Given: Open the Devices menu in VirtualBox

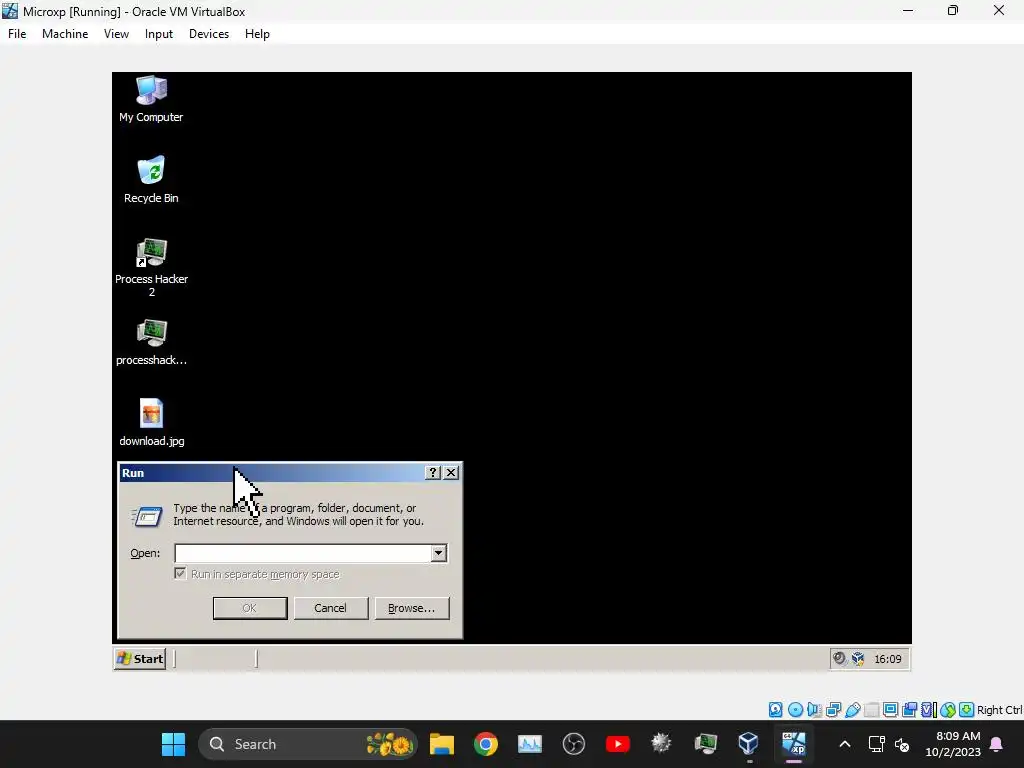Looking at the screenshot, I should (209, 34).
